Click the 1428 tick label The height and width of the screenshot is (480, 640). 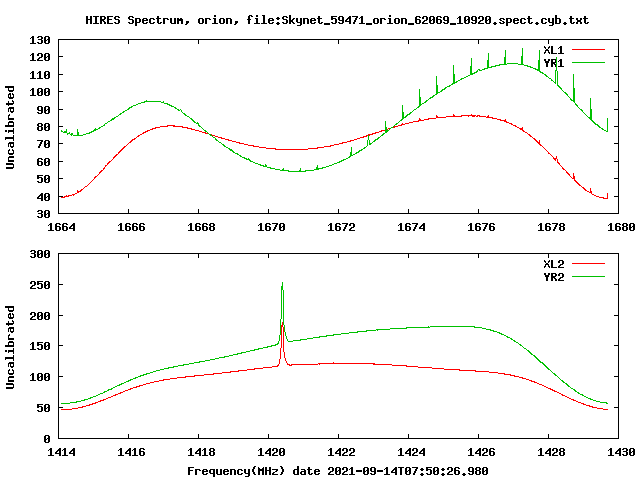coord(551,452)
